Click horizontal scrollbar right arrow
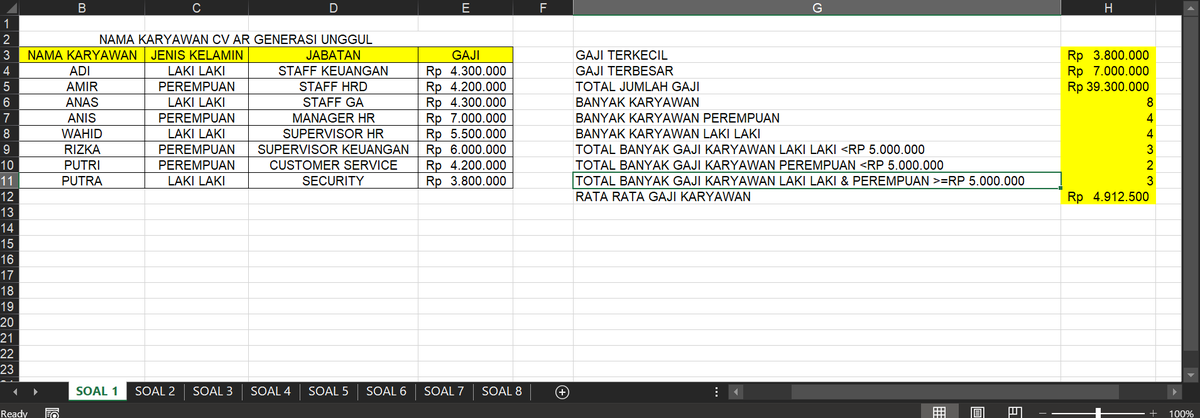The width and height of the screenshot is (1200, 418). (x=1175, y=392)
